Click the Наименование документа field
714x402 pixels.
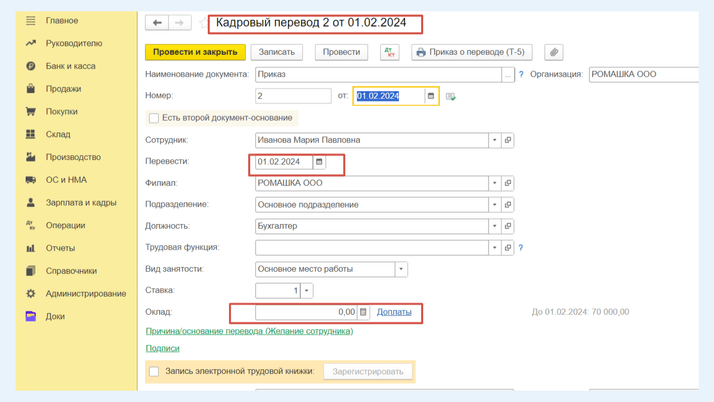[378, 74]
